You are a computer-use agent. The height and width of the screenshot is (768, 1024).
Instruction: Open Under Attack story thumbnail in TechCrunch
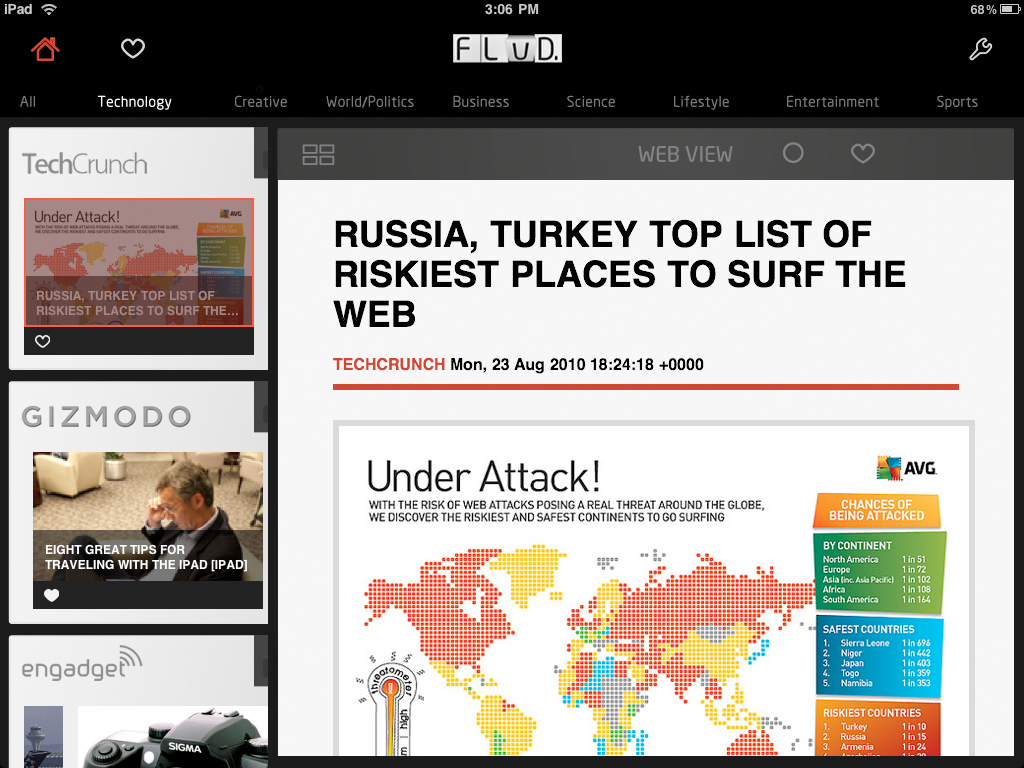click(139, 262)
